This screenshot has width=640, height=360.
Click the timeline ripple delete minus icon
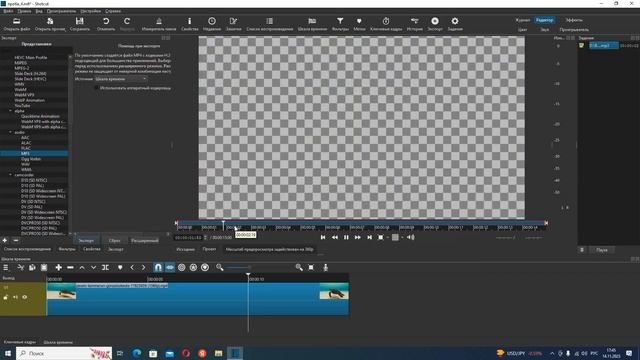[70, 267]
